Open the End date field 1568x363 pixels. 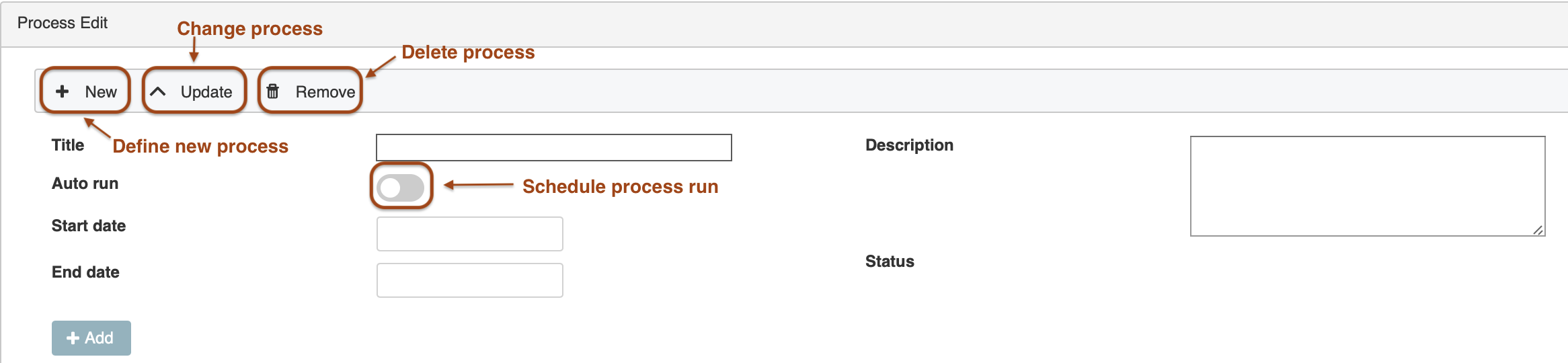[x=469, y=280]
